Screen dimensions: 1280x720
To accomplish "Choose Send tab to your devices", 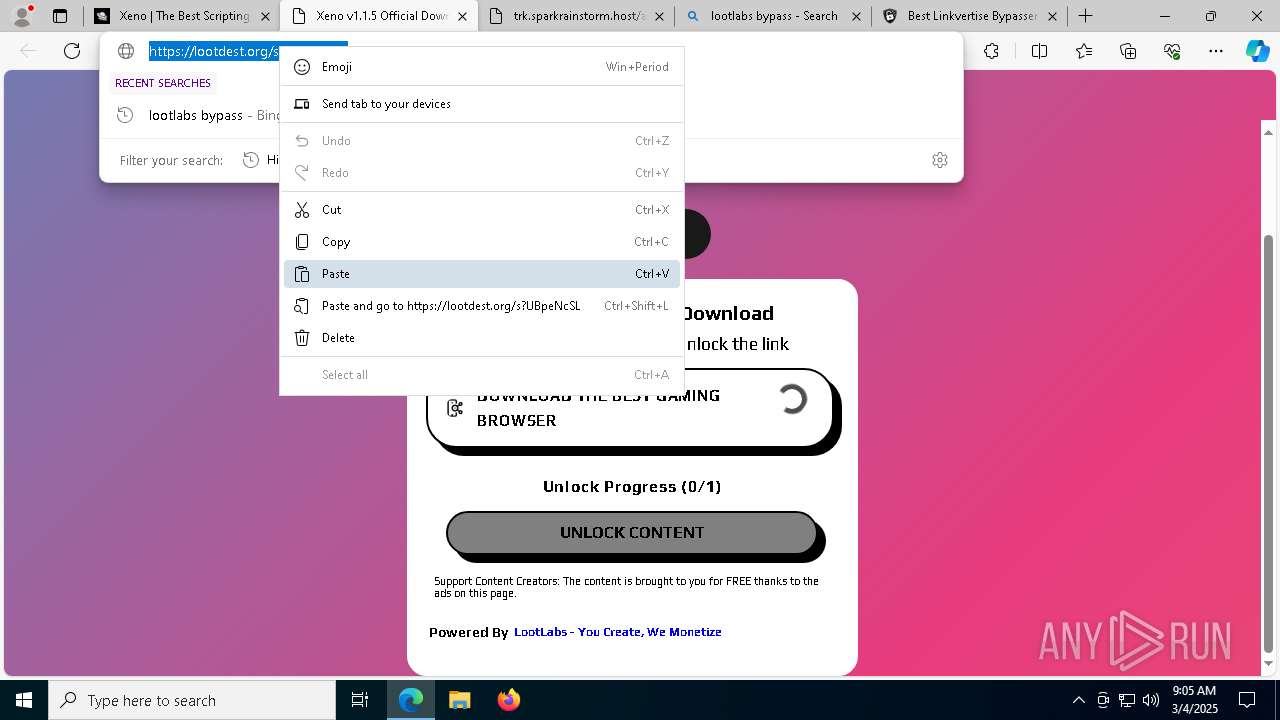I will [x=482, y=104].
